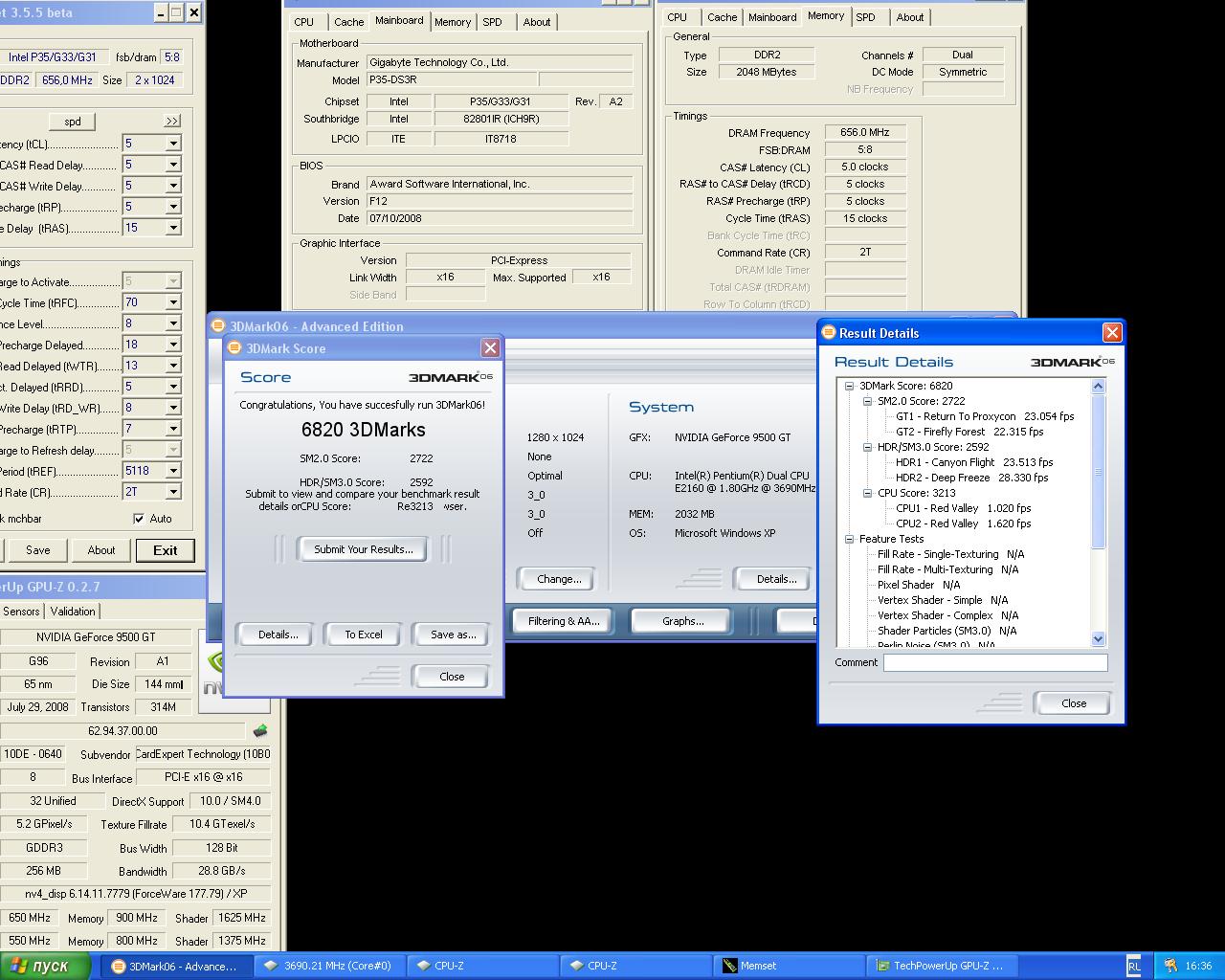1225x980 pixels.
Task: Click the Result Details window title icon
Action: (x=829, y=333)
